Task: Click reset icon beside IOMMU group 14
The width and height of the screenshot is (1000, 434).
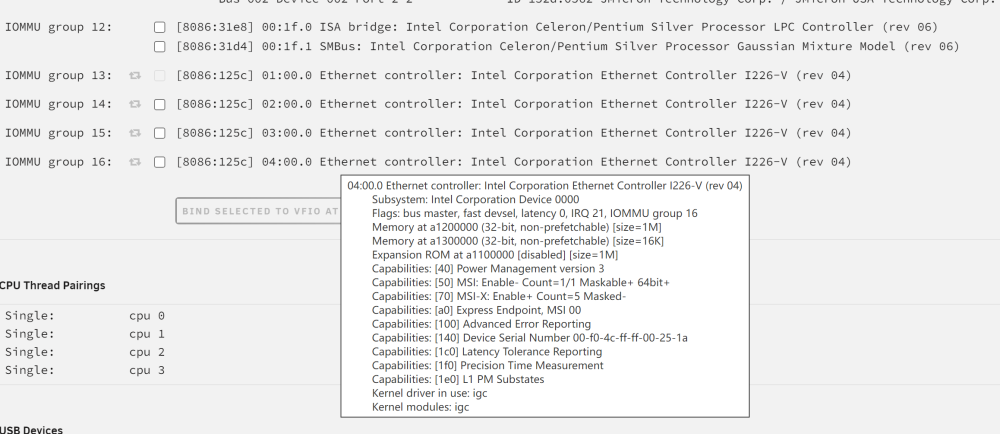Action: pos(135,105)
